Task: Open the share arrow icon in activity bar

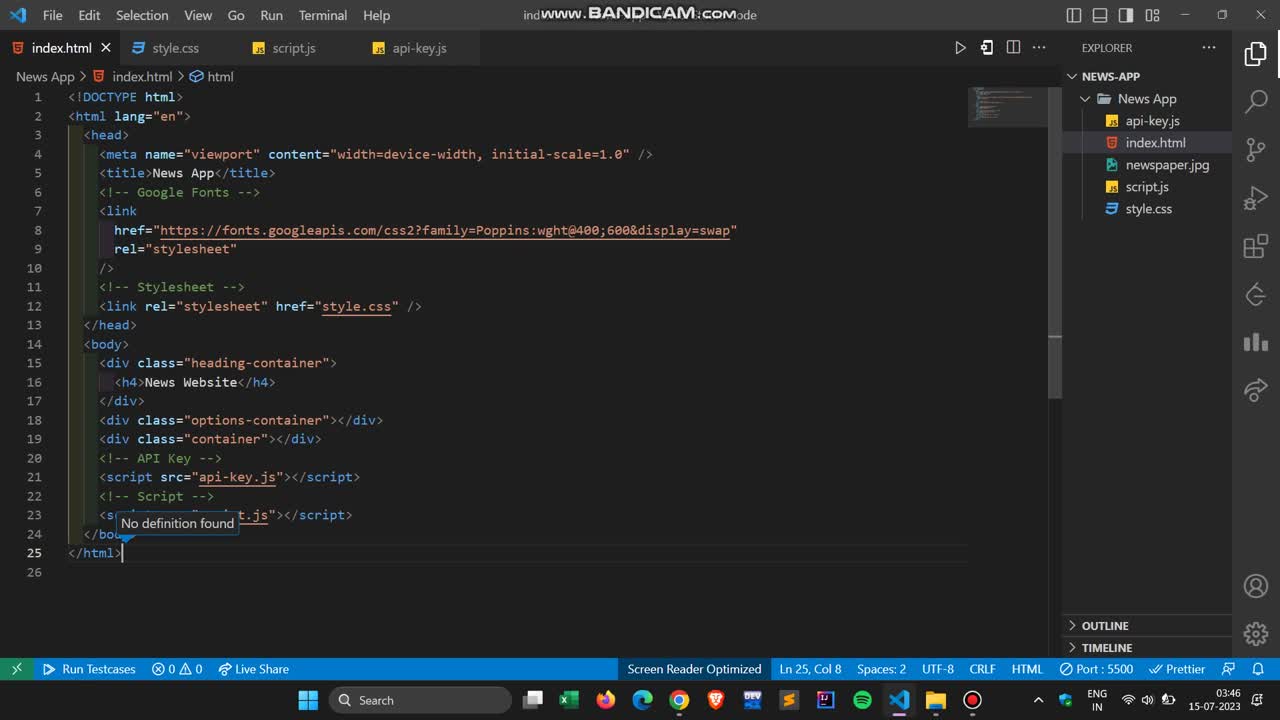Action: (1256, 390)
